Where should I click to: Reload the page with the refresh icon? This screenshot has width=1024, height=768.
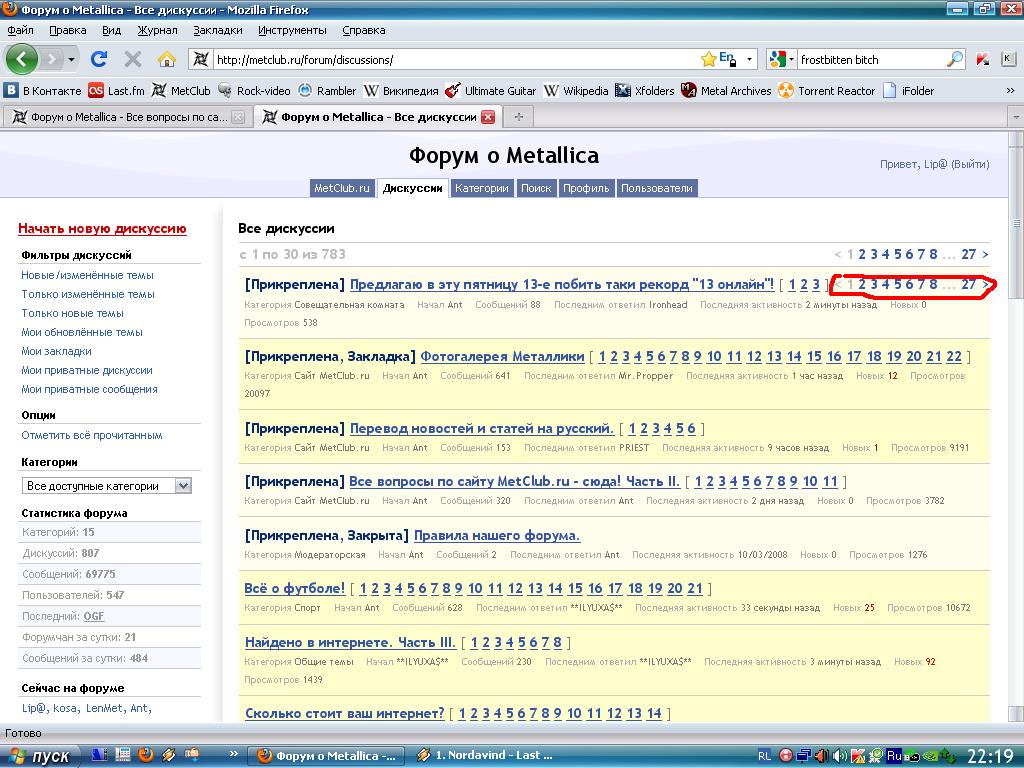(99, 59)
